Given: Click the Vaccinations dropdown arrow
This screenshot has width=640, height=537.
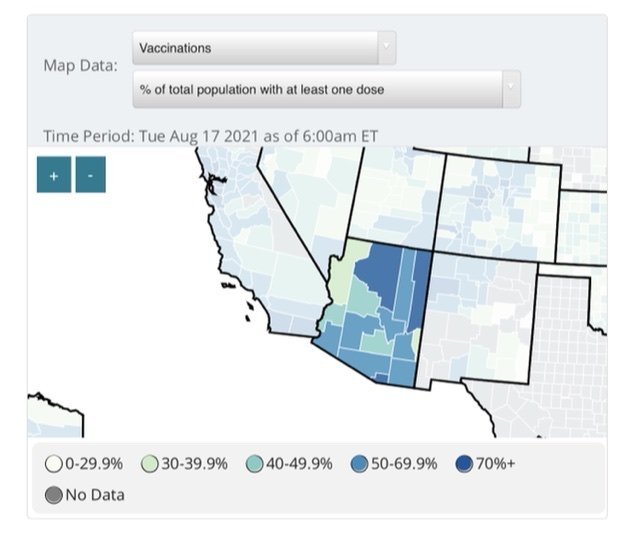Looking at the screenshot, I should tap(386, 48).
